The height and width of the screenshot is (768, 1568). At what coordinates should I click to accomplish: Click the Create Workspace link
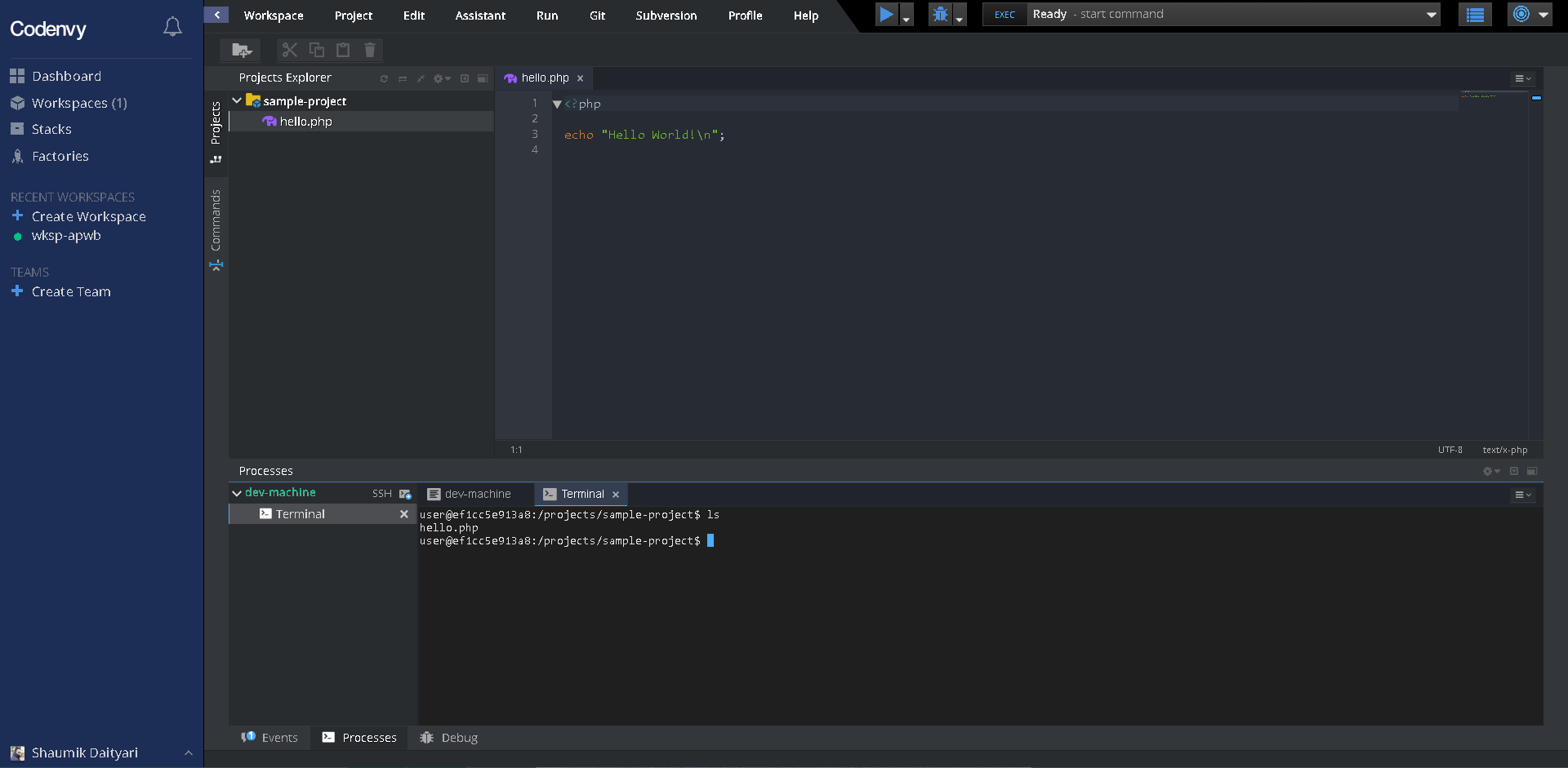(88, 216)
